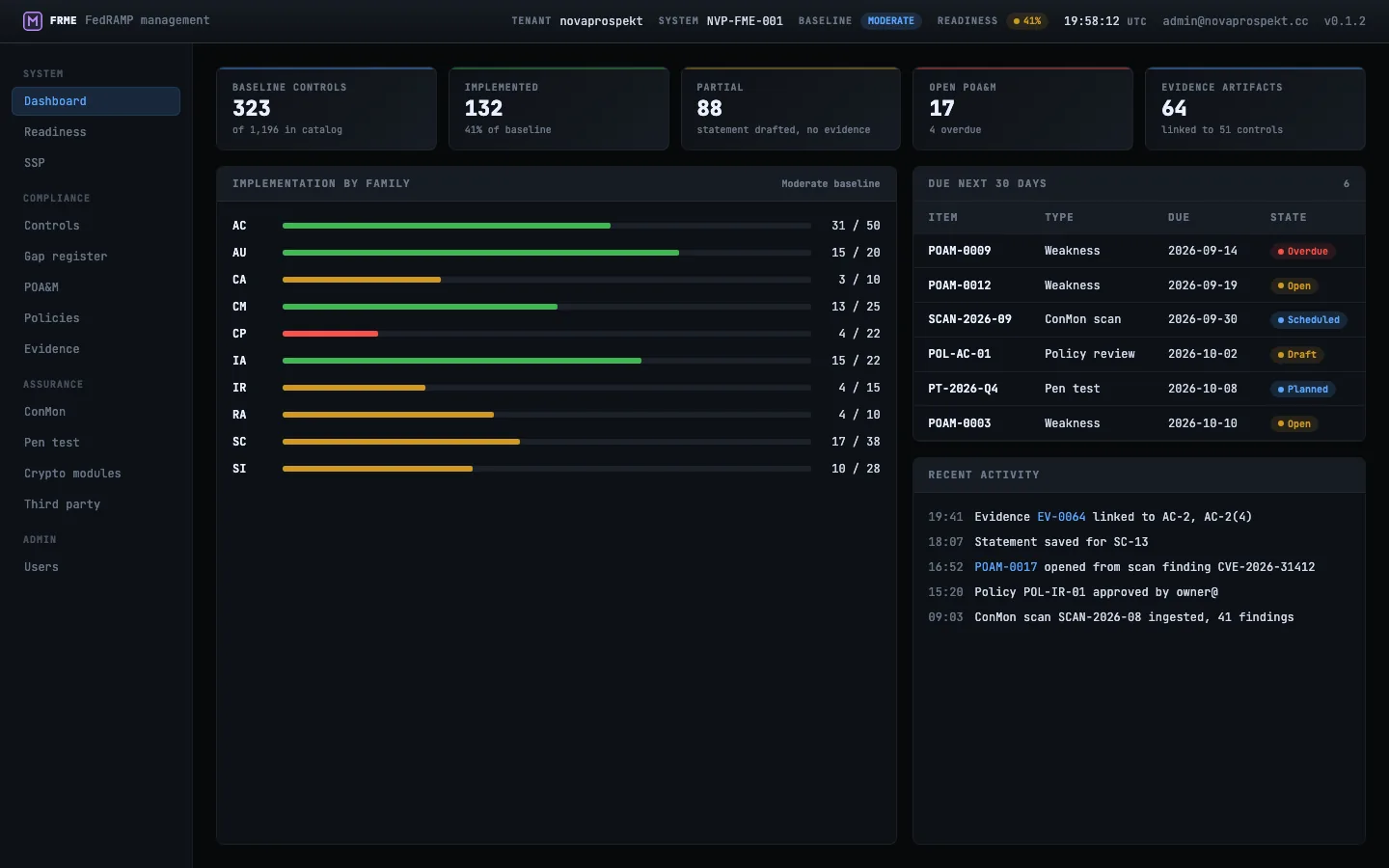The width and height of the screenshot is (1389, 868).
Task: Click the Planned status badge
Action: pos(1303,390)
